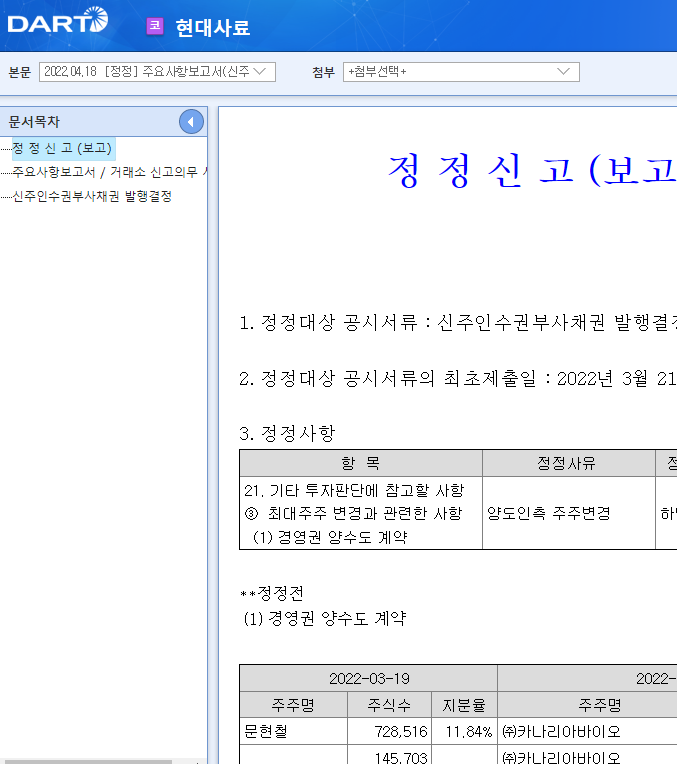Viewport: 677px width, 764px height.
Task: Click the 첨부 label
Action: 324,73
